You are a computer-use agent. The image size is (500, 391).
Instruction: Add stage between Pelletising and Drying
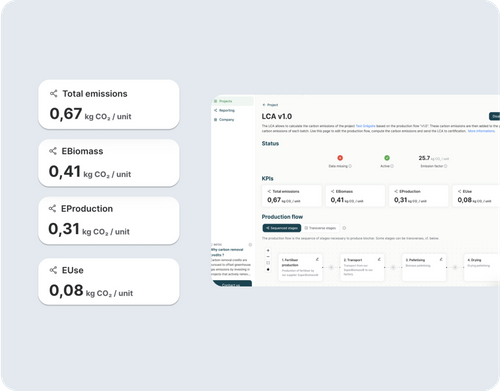pyautogui.click(x=455, y=267)
